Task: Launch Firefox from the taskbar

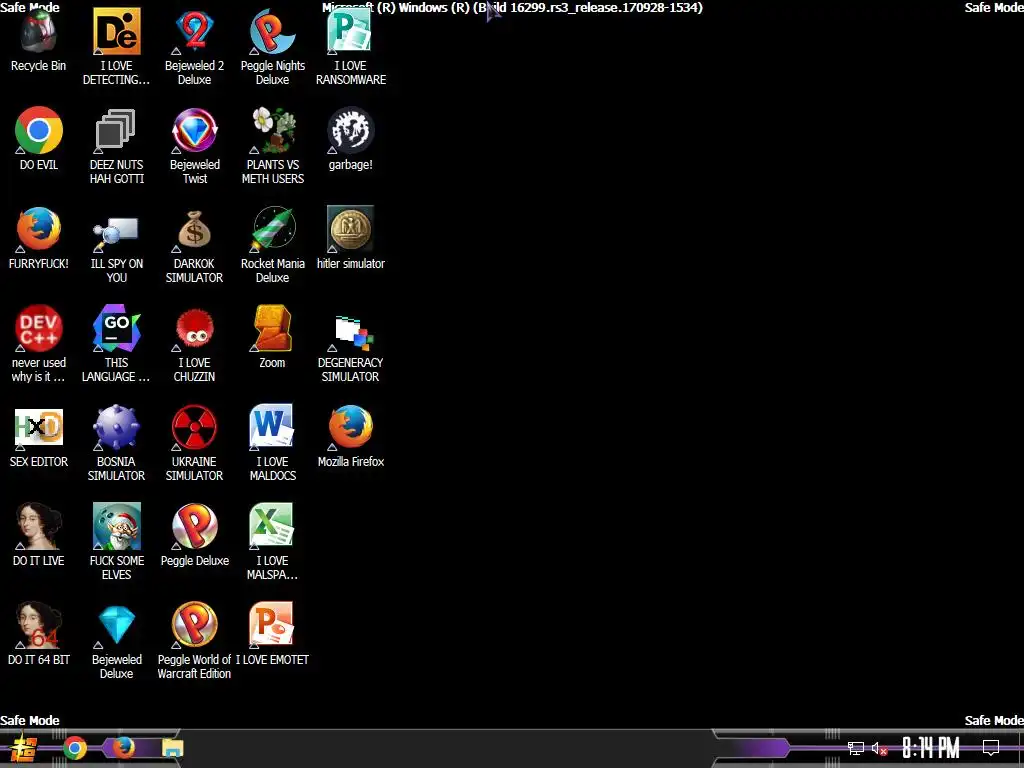Action: [123, 747]
